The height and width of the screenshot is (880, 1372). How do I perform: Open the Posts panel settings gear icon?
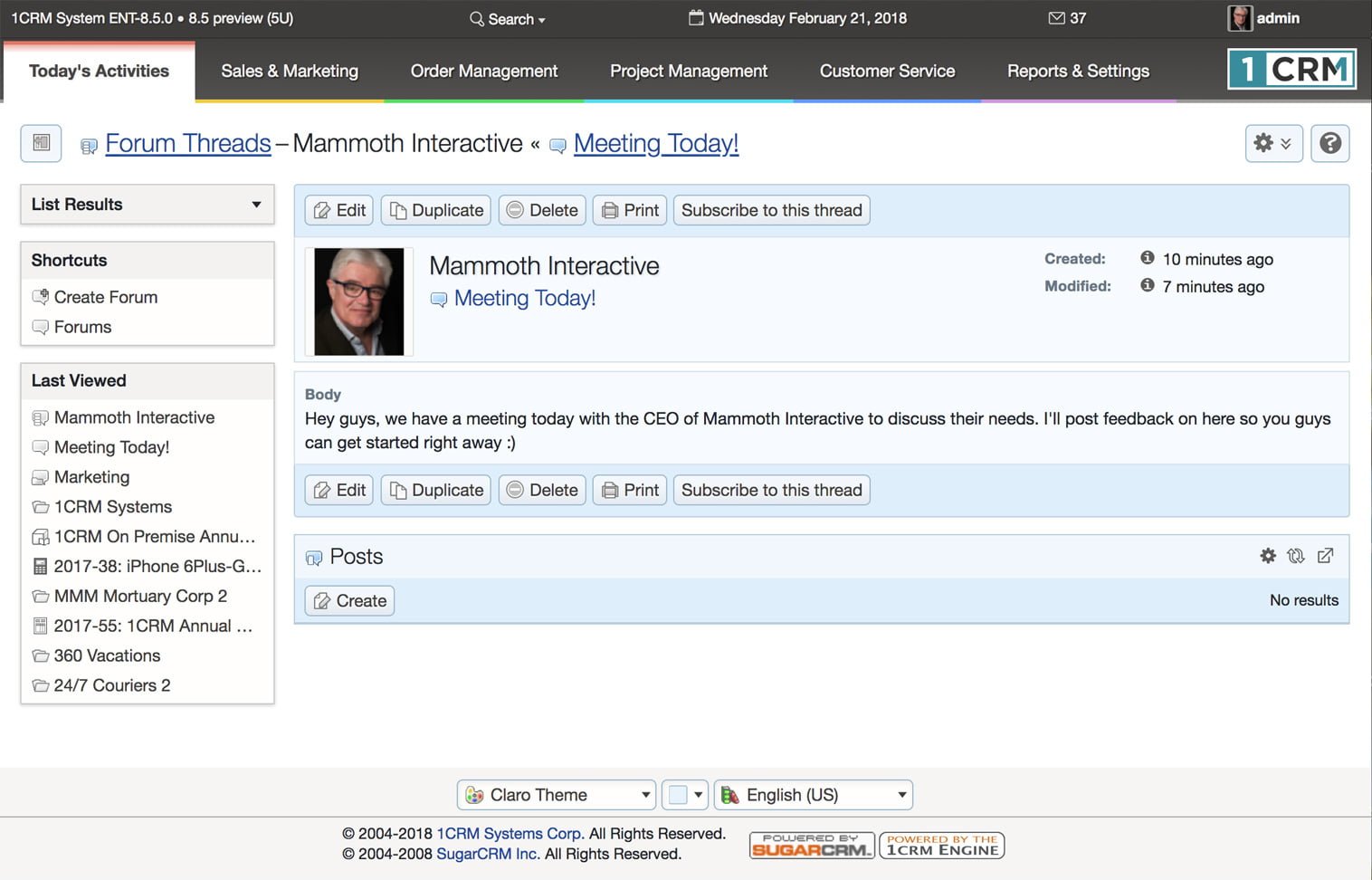pyautogui.click(x=1268, y=556)
